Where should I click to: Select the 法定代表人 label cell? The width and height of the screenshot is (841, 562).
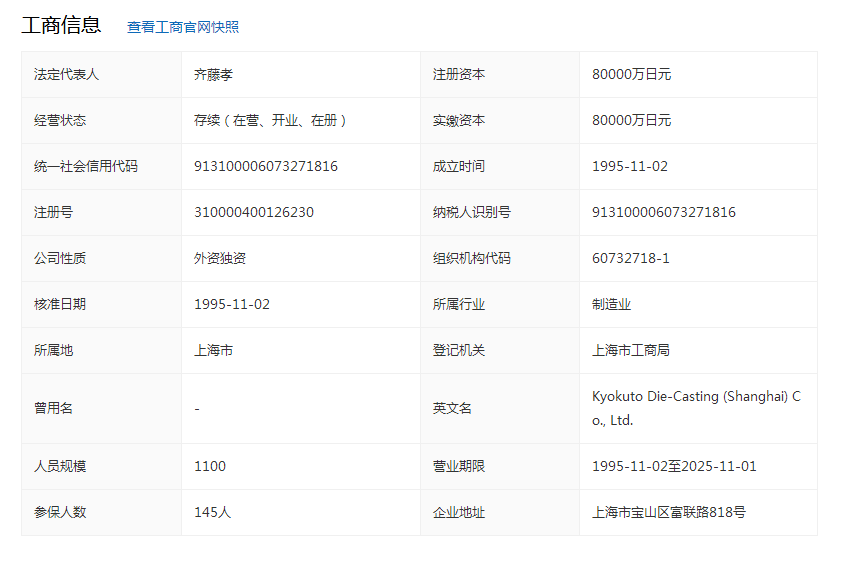pyautogui.click(x=101, y=75)
